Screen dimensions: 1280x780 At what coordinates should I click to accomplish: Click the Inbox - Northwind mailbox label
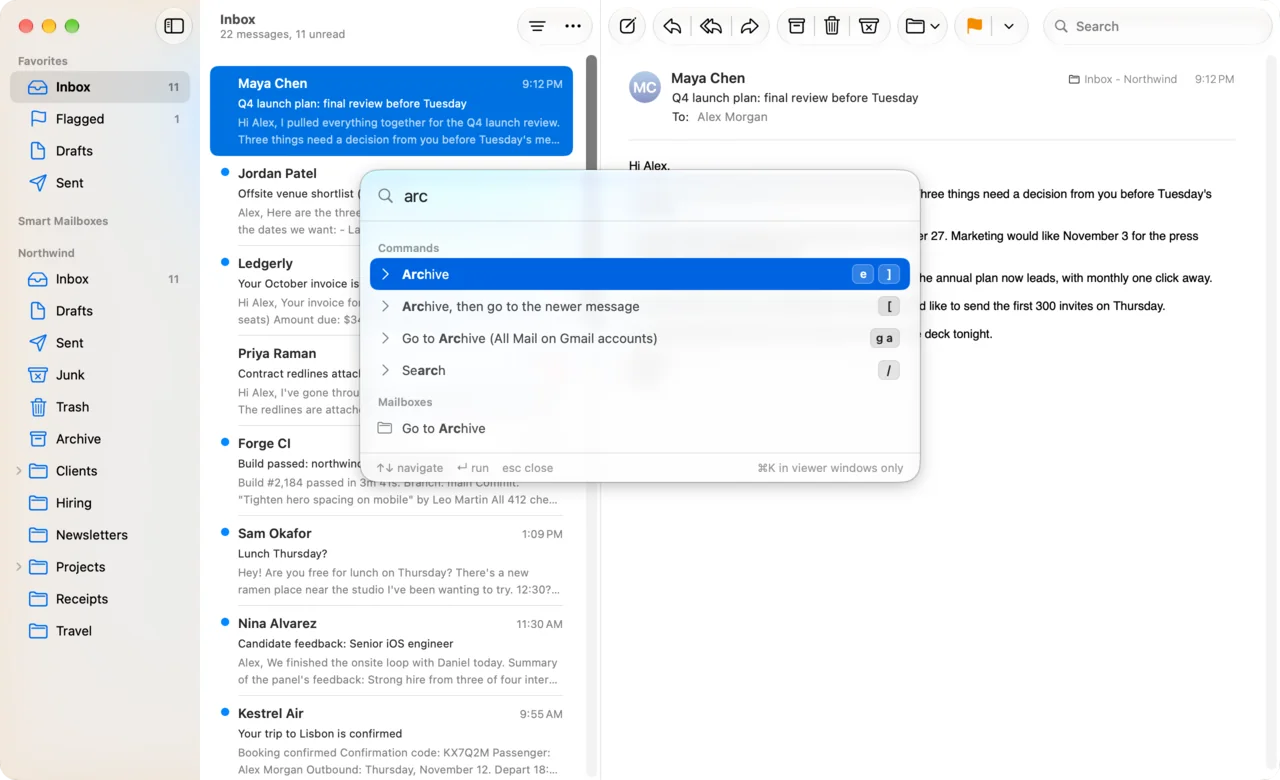(x=1122, y=79)
